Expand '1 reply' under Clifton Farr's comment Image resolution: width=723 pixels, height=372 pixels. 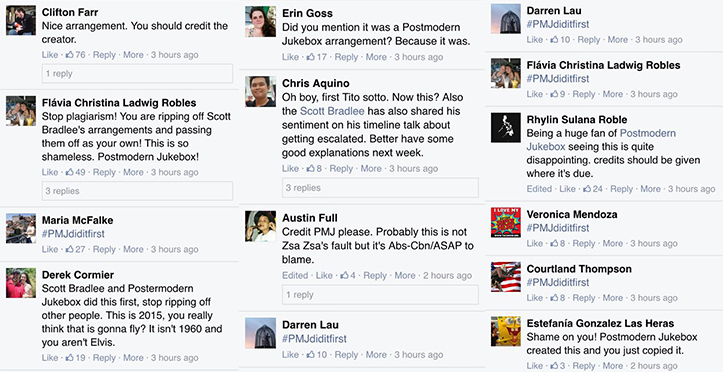[x=137, y=74]
